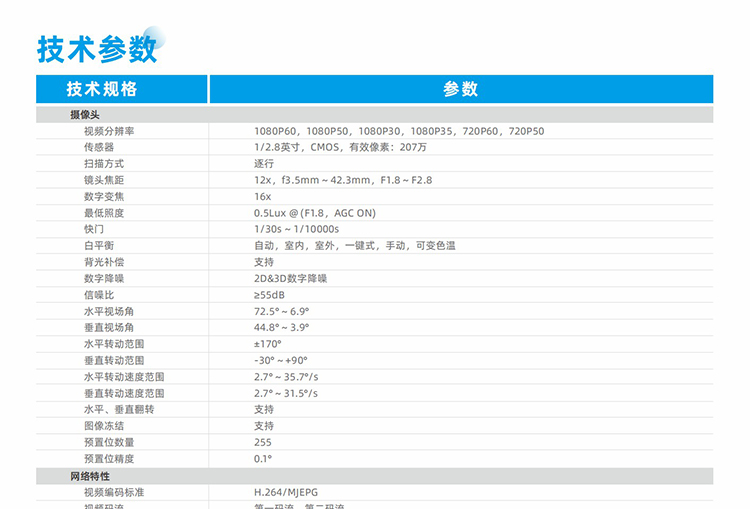Click the 传感器 row label
750x509 pixels.
[x=99, y=147]
